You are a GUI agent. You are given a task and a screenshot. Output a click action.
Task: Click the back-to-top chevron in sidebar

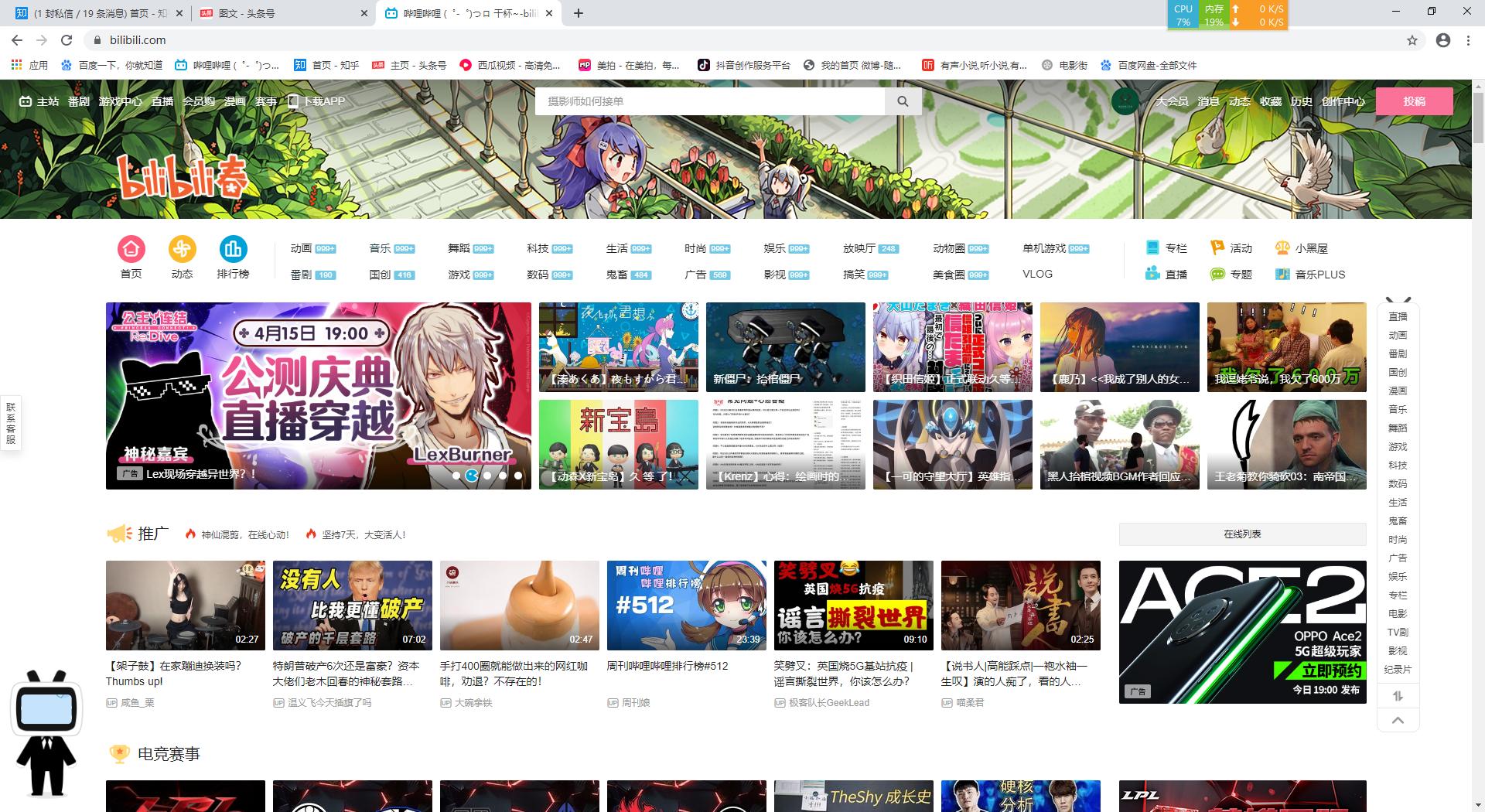click(x=1398, y=721)
